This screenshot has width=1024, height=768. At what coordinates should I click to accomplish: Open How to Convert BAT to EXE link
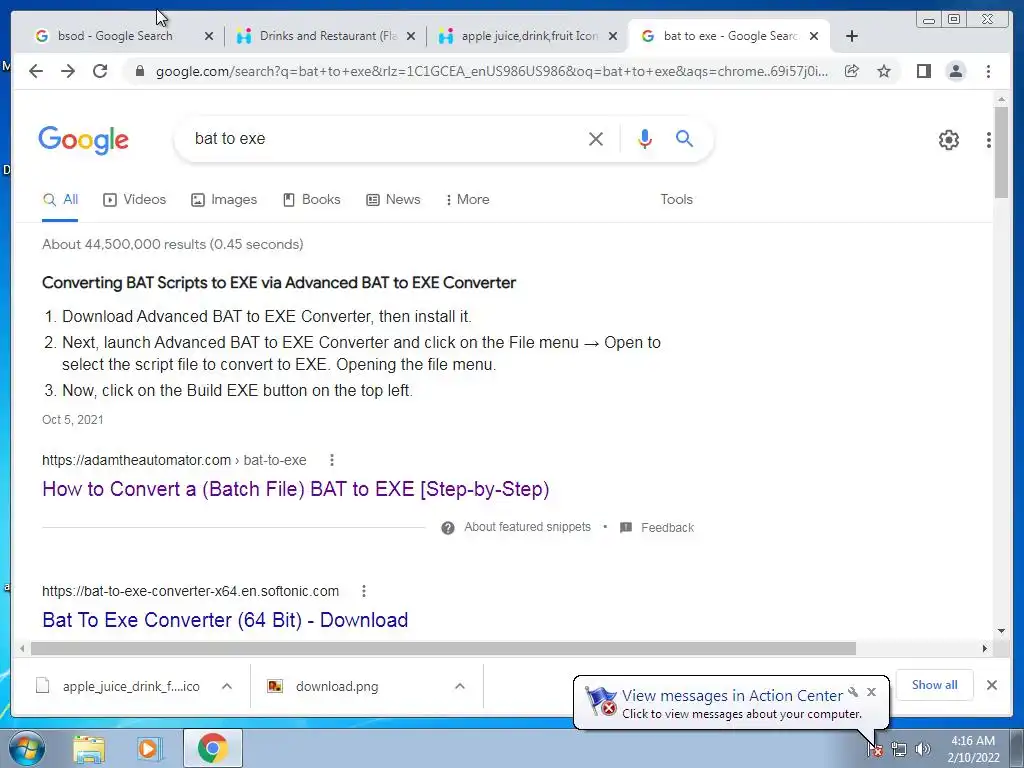296,489
